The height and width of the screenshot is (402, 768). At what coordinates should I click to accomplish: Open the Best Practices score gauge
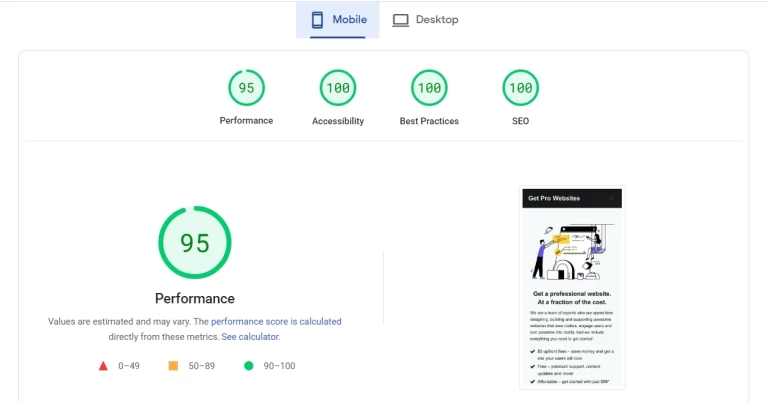click(x=429, y=88)
